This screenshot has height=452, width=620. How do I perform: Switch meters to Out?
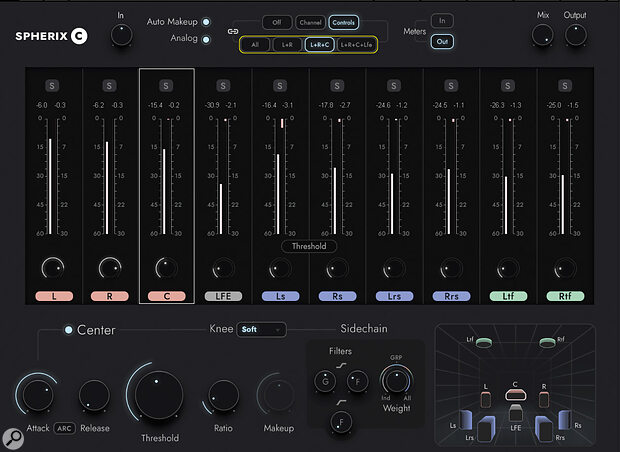(x=442, y=42)
